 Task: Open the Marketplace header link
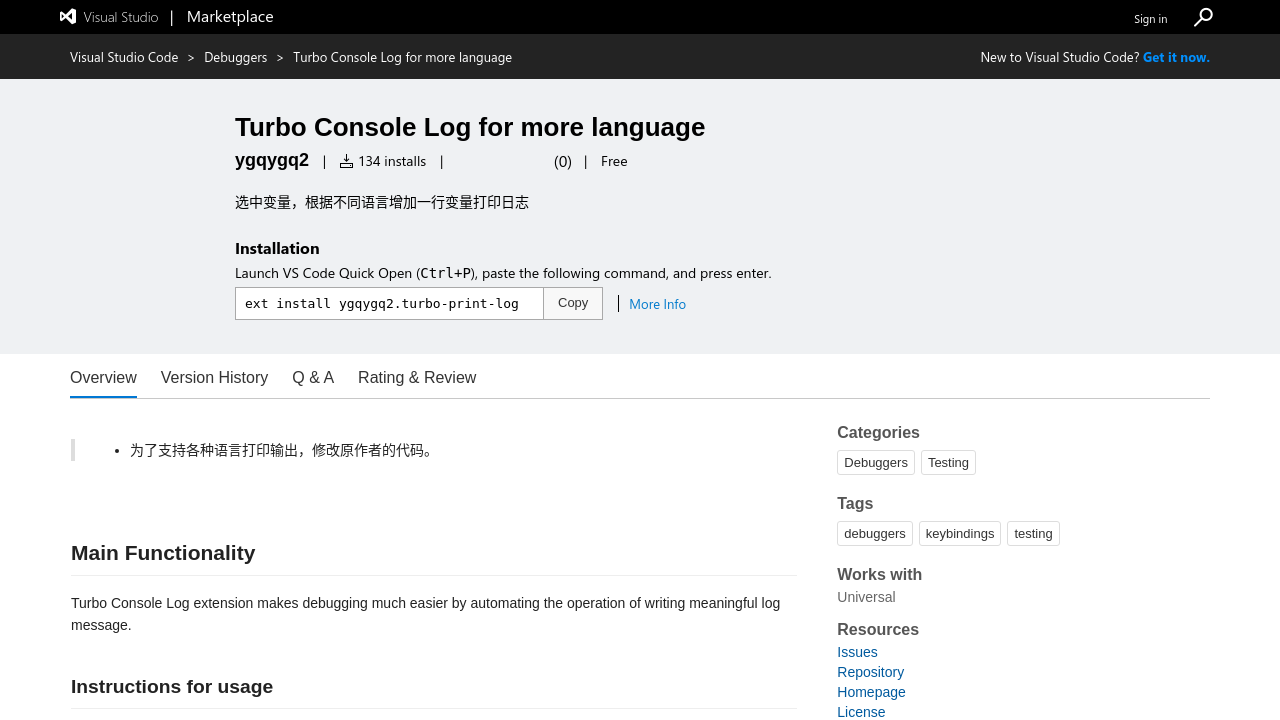[x=230, y=16]
